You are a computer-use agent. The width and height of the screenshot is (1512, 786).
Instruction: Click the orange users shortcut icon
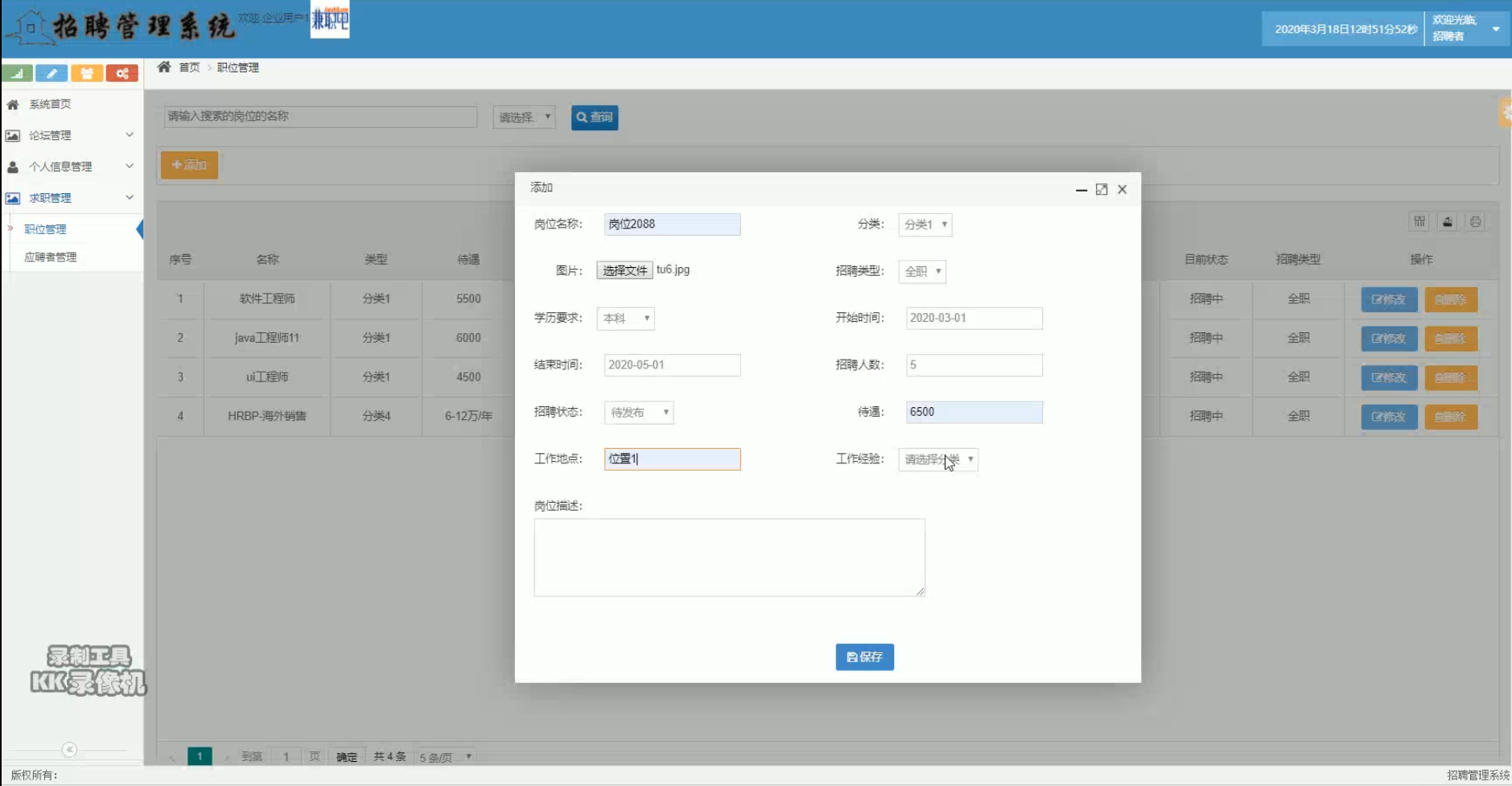(x=87, y=73)
